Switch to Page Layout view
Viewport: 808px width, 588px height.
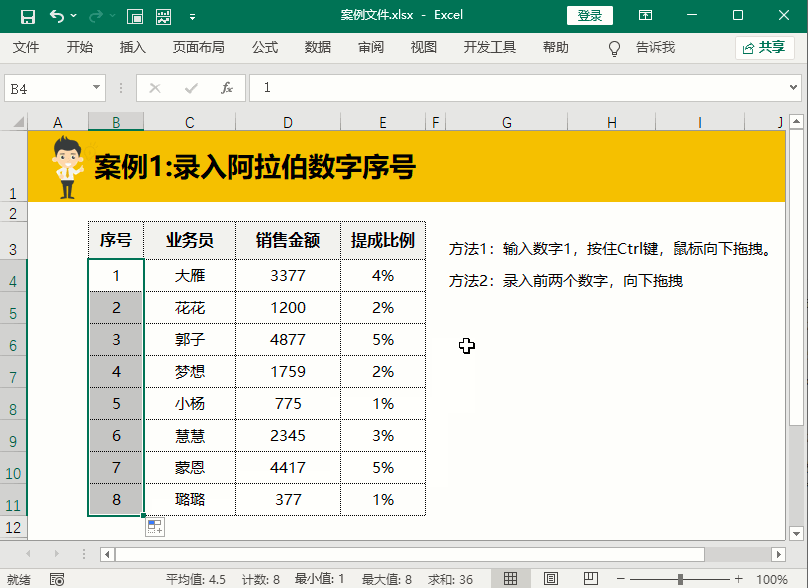pyautogui.click(x=550, y=579)
